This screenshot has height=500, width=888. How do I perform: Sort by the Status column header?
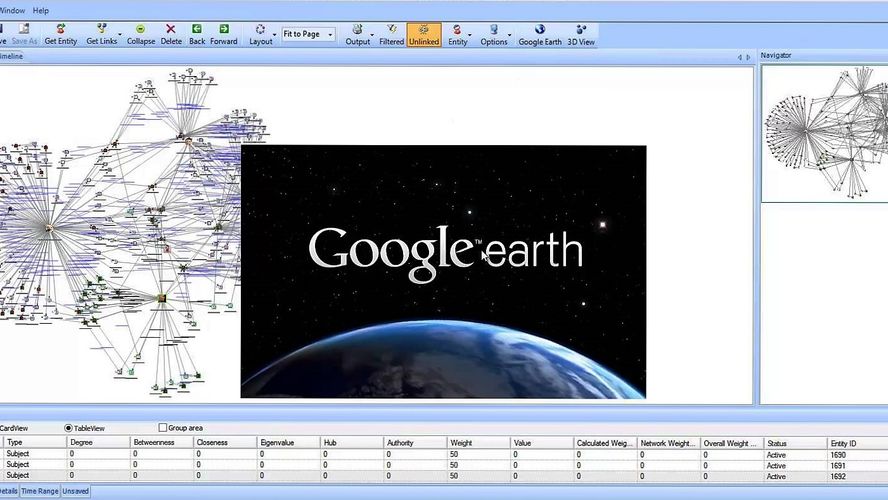click(x=796, y=443)
